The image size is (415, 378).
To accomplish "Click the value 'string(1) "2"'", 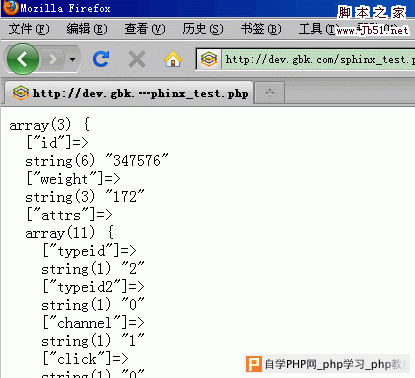I will (93, 269).
